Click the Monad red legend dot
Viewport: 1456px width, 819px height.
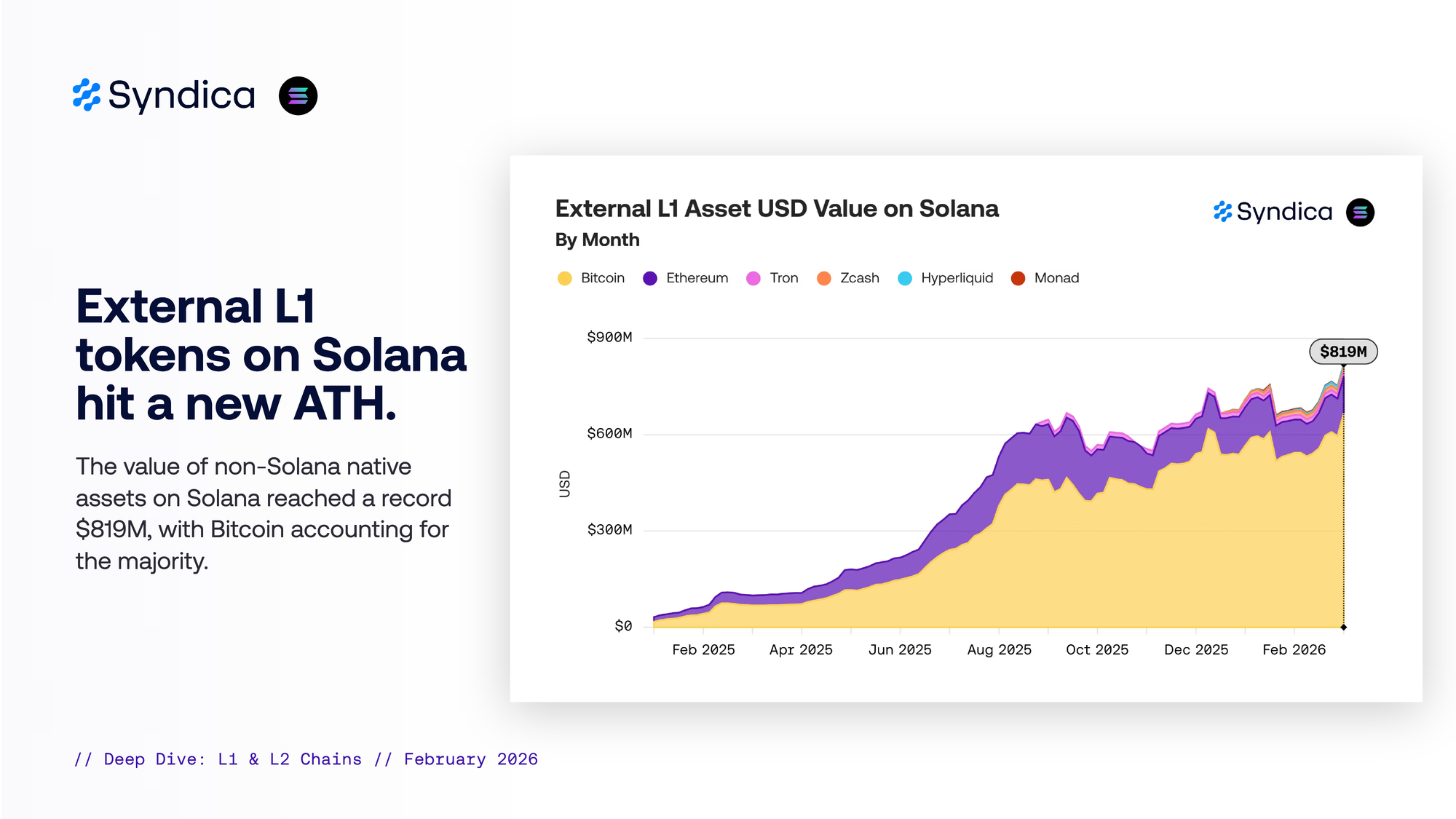[x=1018, y=278]
